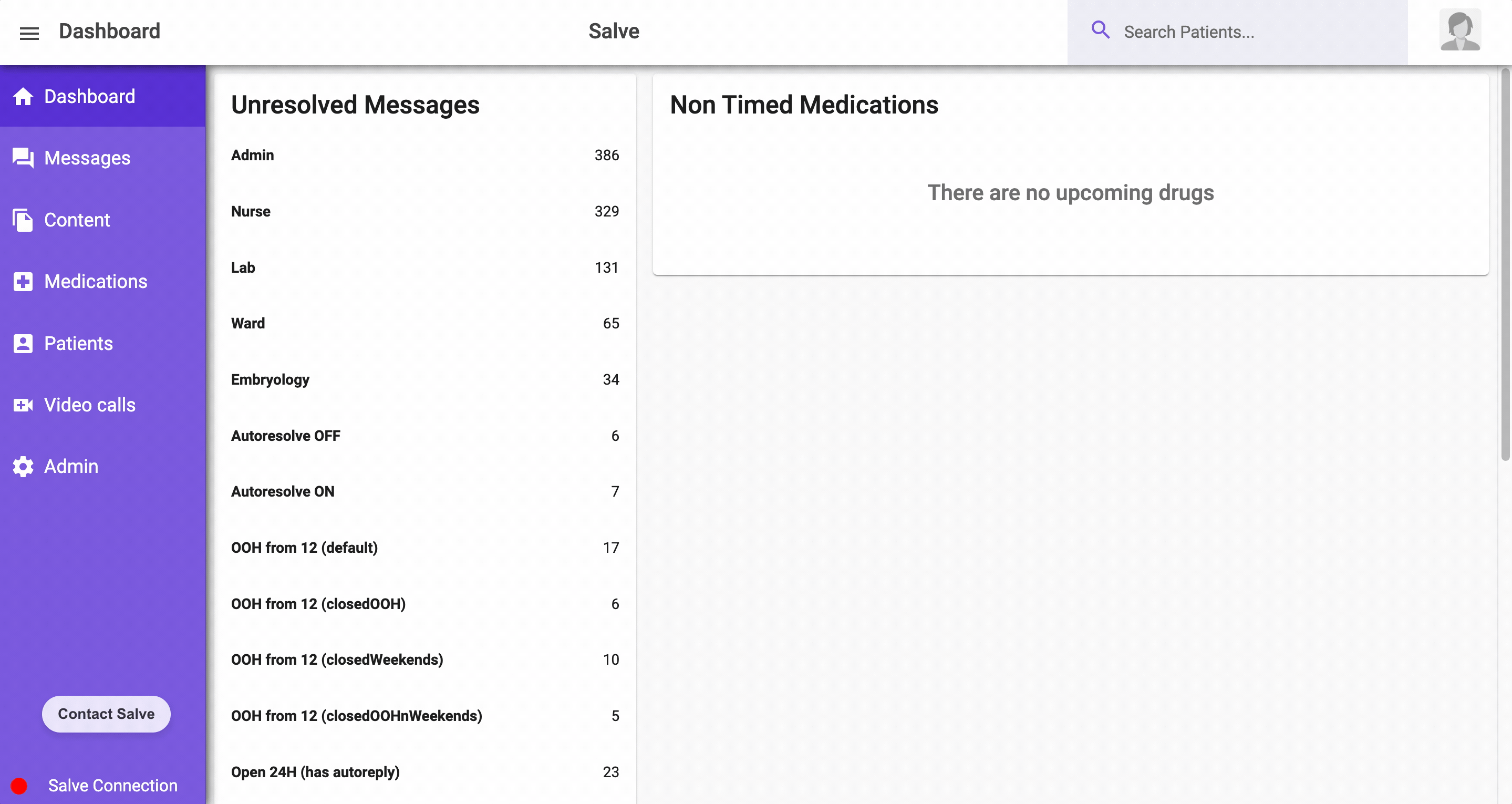Click the Medications plus-box icon

[23, 281]
